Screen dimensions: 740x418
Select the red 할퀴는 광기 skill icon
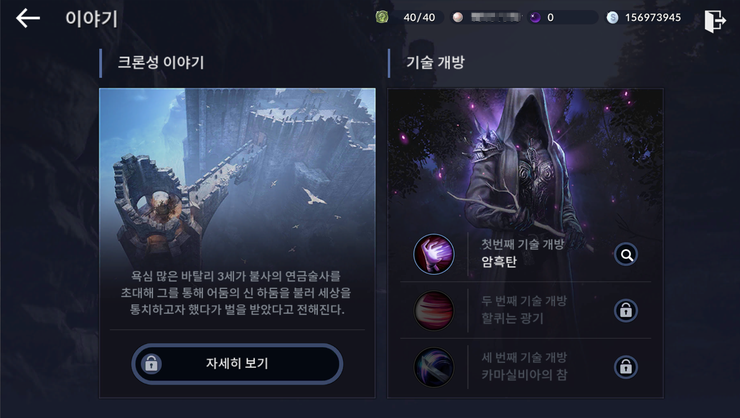click(434, 310)
